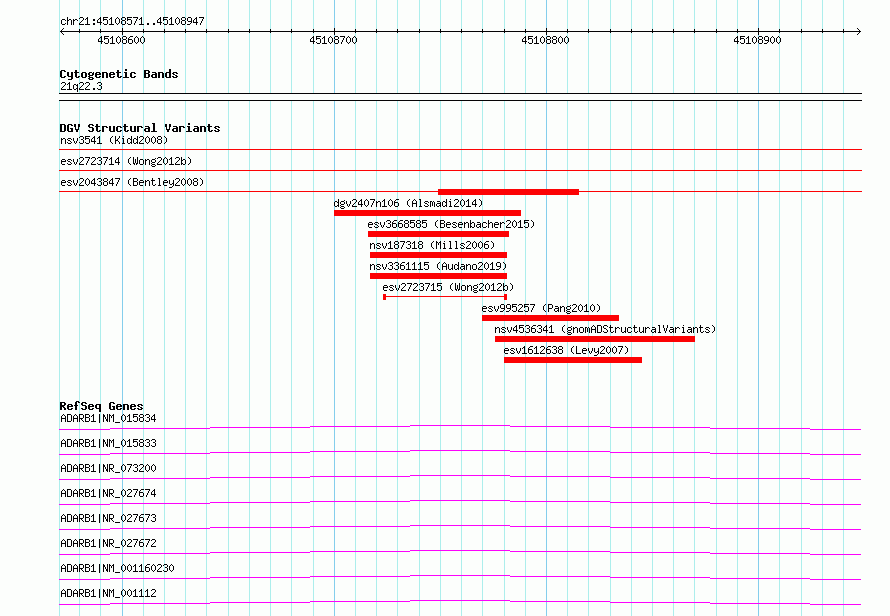Click the Cytogenetic Bands track title
This screenshot has width=890, height=616.
click(119, 74)
